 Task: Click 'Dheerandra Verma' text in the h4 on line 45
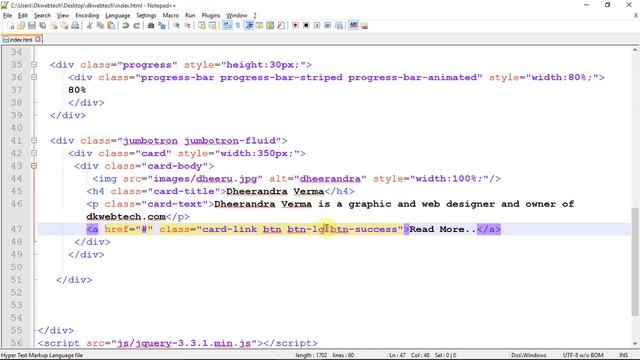point(275,191)
